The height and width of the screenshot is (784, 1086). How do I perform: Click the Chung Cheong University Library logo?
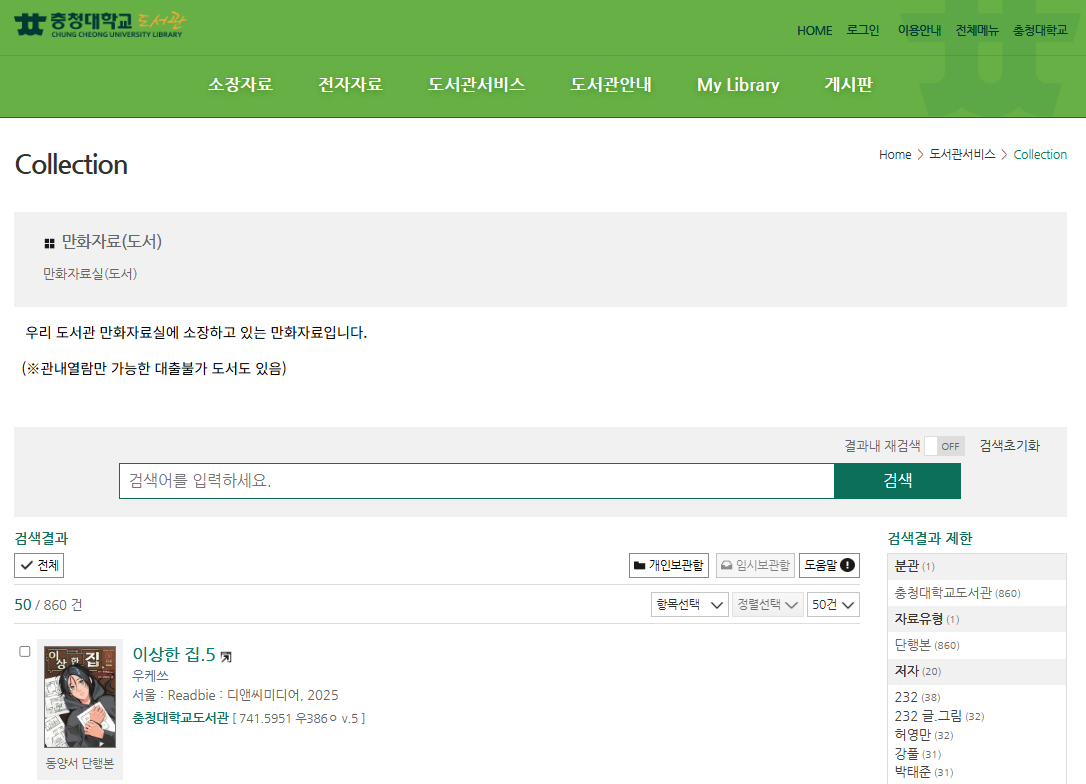(100, 24)
